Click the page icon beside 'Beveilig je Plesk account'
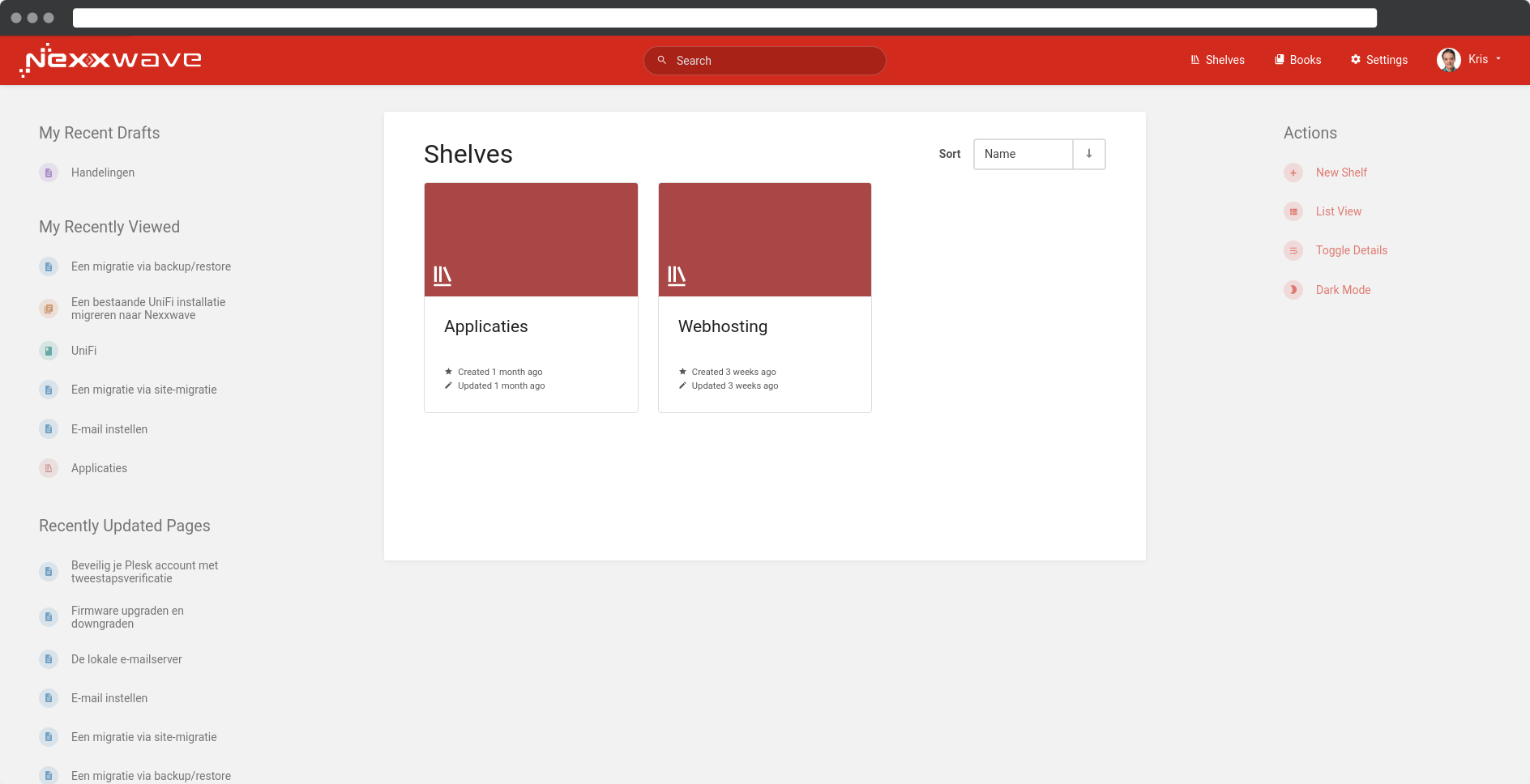Image resolution: width=1530 pixels, height=784 pixels. click(49, 572)
